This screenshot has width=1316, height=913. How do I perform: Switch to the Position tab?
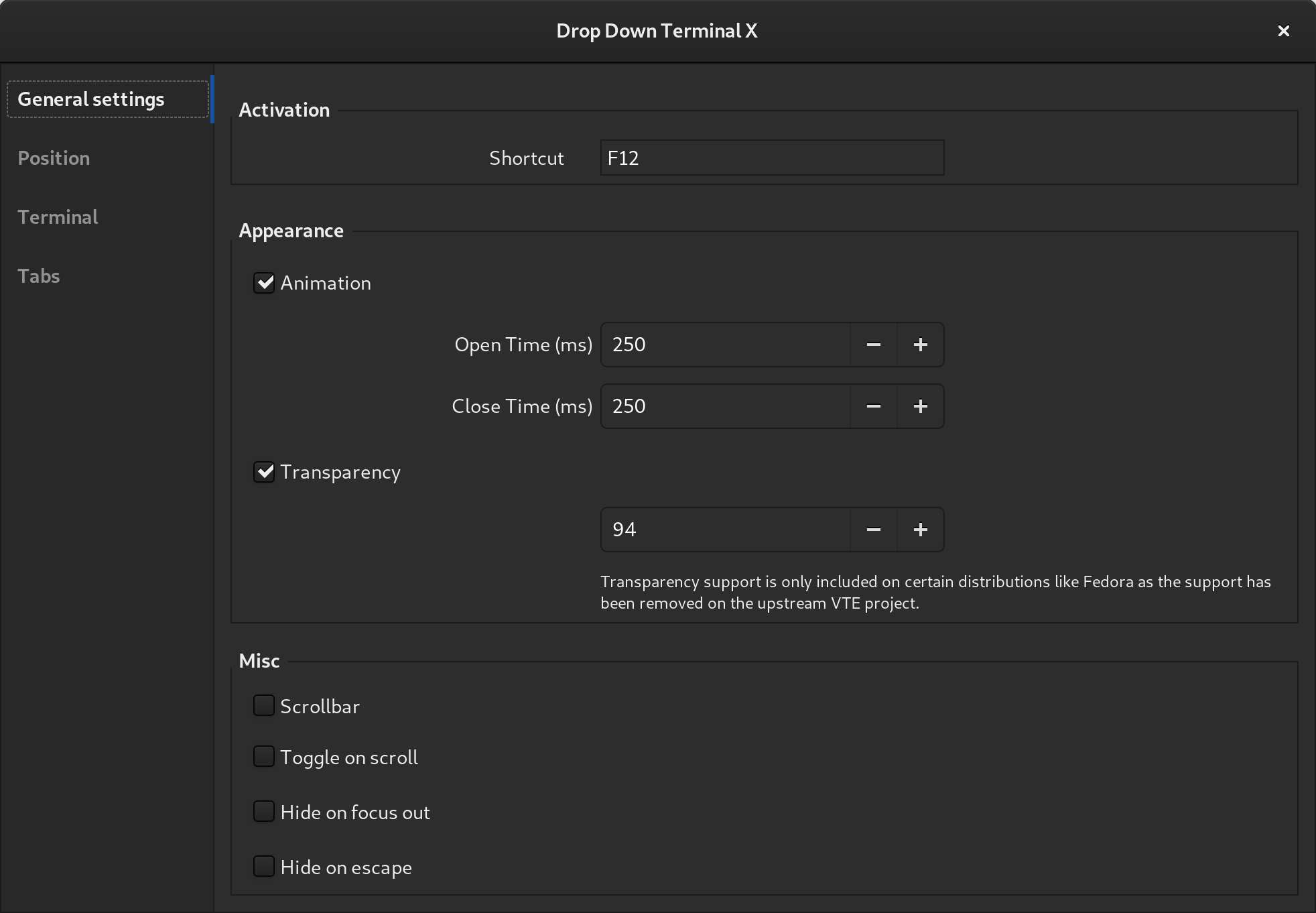click(54, 158)
